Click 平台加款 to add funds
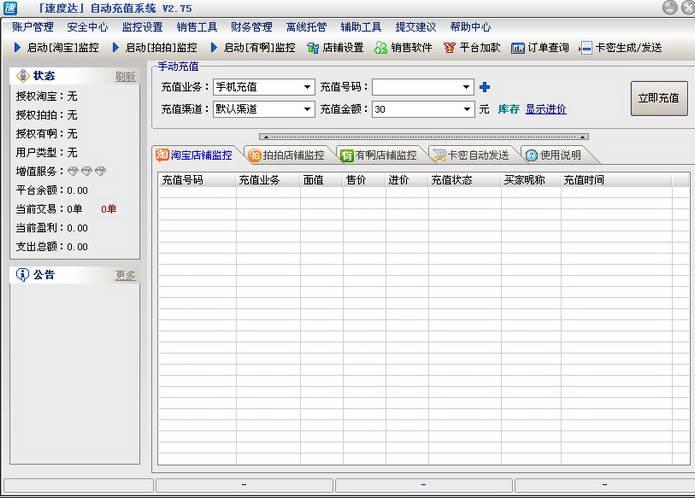The image size is (695, 498). (472, 47)
